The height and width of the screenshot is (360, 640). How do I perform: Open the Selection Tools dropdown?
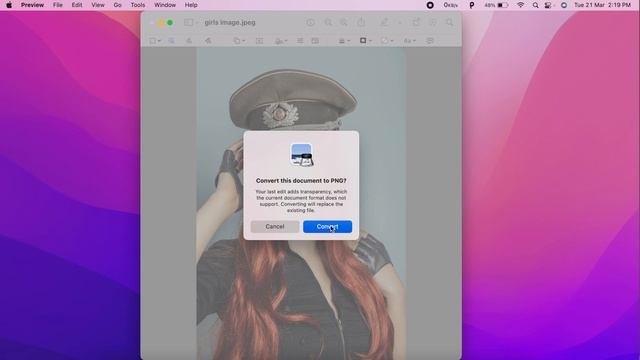155,41
